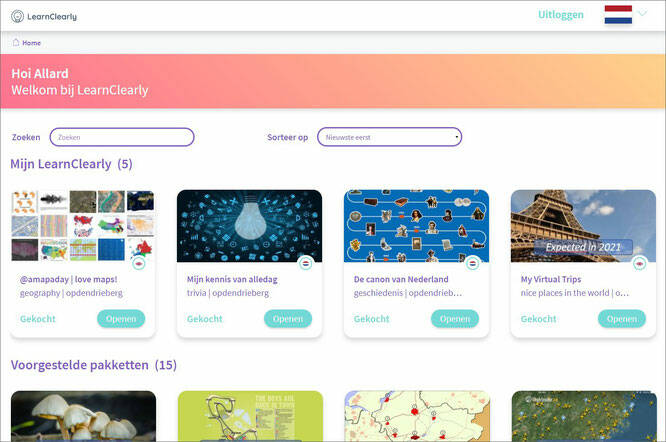
Task: Click the 'Mijn LearnClearly (5)' heading
Action: point(71,164)
